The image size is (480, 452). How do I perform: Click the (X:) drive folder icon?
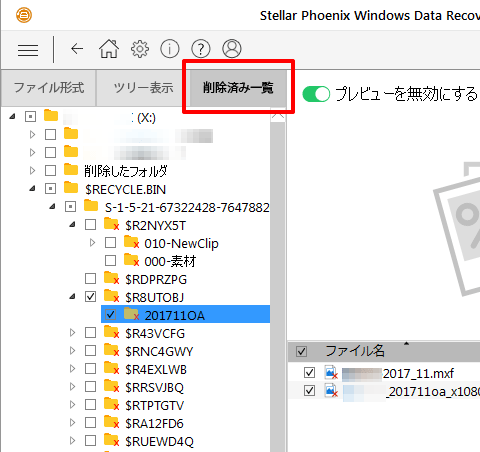tap(51, 116)
